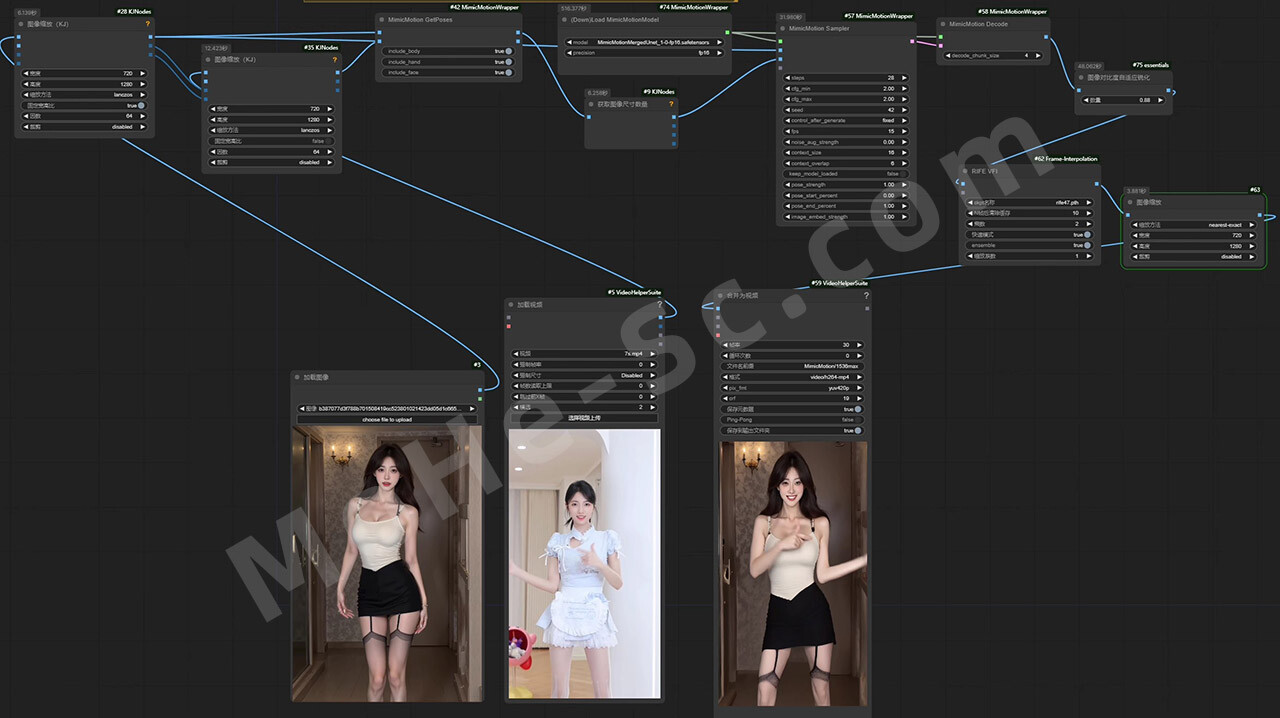1280x718 pixels.
Task: Click the '#57 MimicMotionWrapper' badge
Action: pyautogui.click(x=879, y=16)
